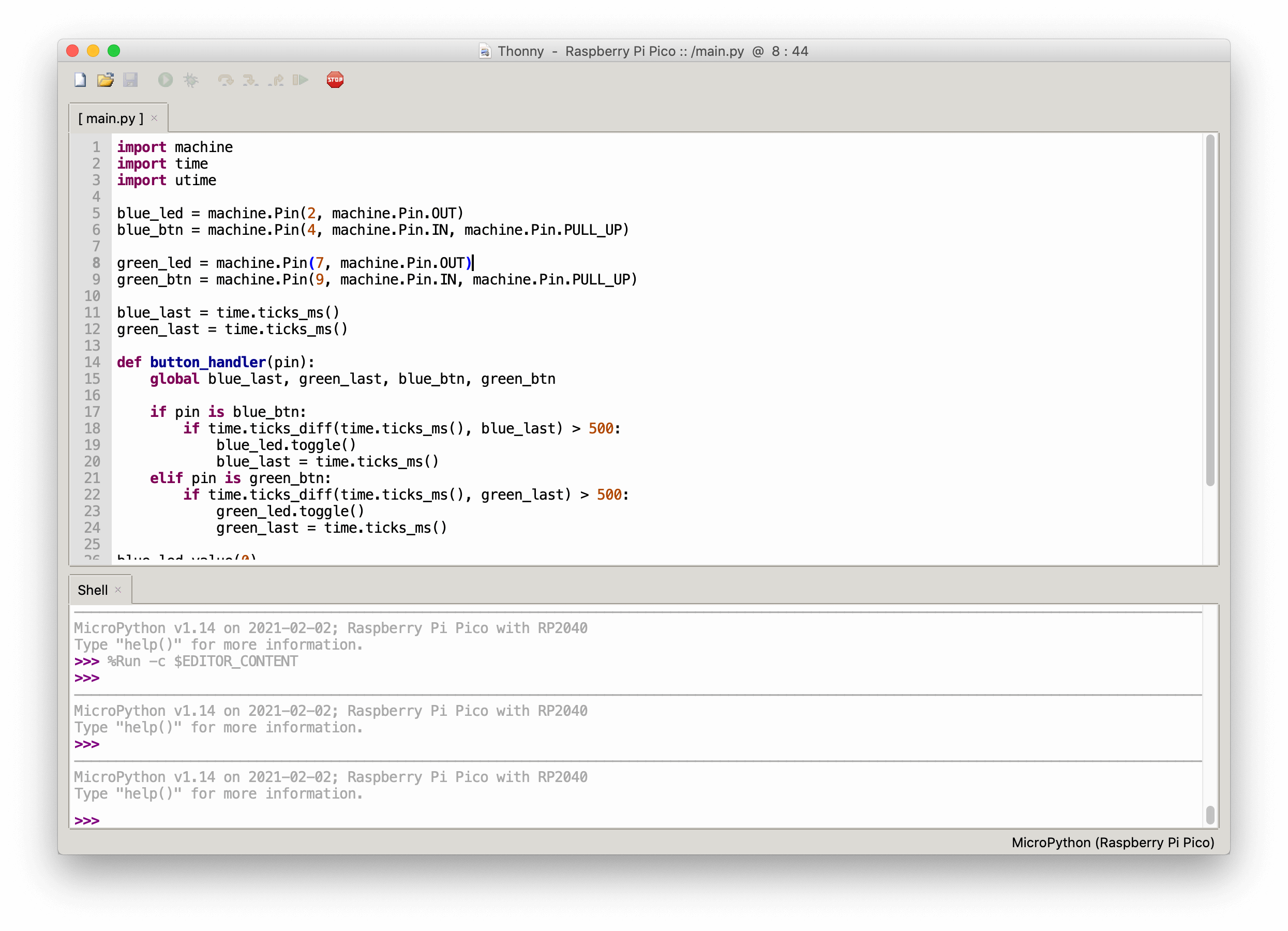This screenshot has width=1288, height=931.
Task: Click the Run script icon
Action: pos(164,80)
